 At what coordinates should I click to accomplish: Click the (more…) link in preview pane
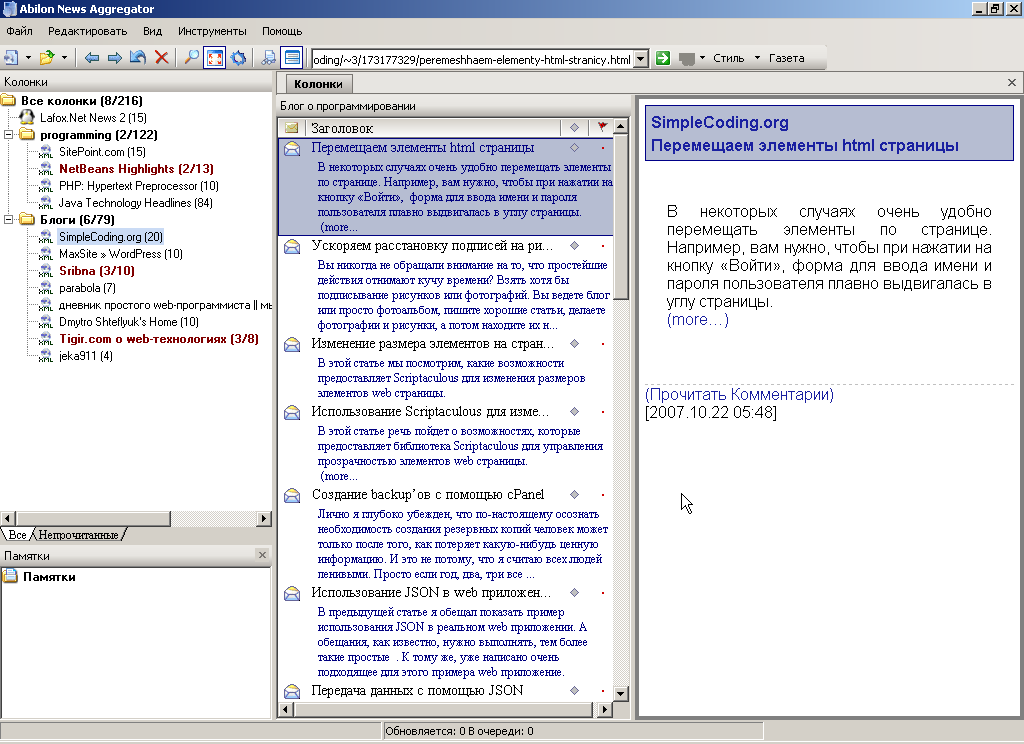point(697,319)
